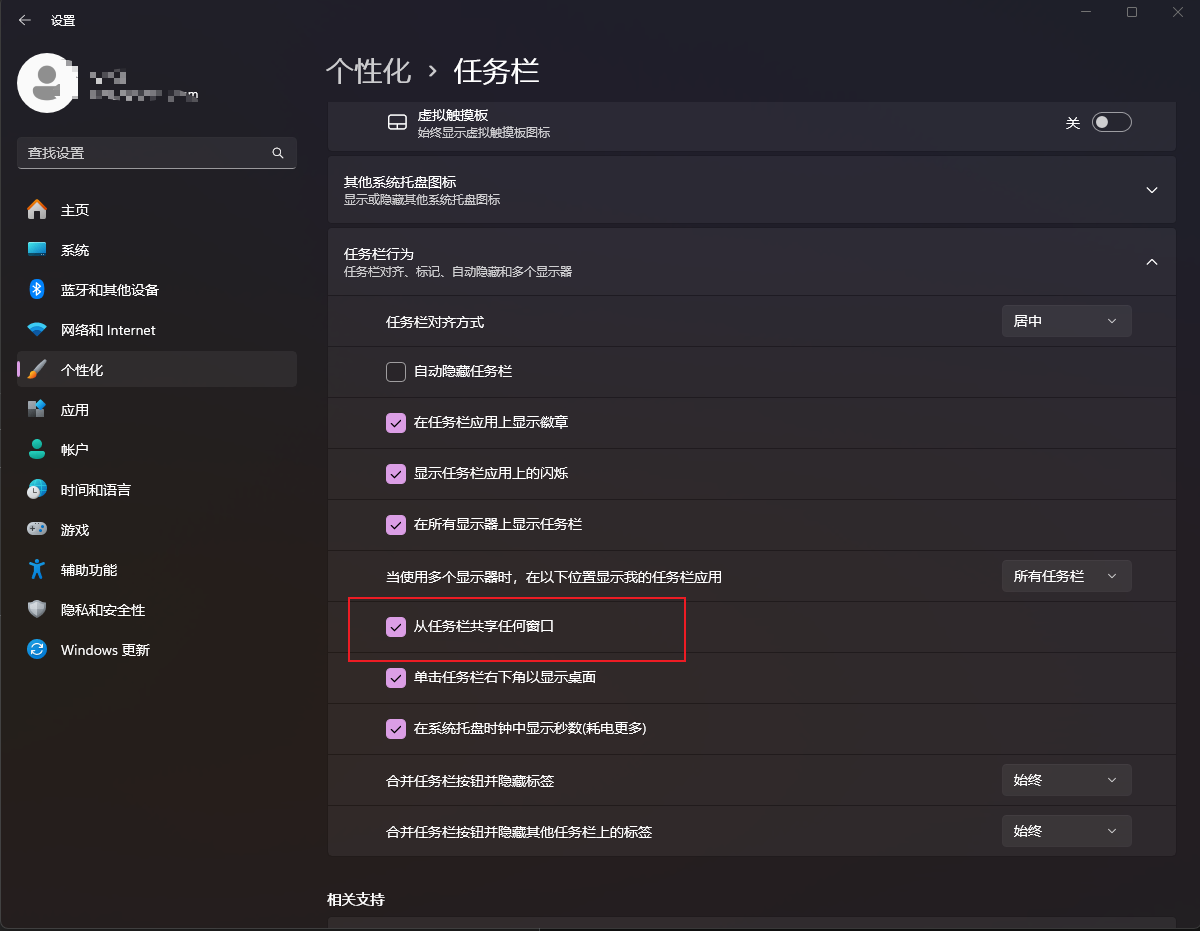The width and height of the screenshot is (1200, 931).
Task: Click the 游戏 controller icon
Action: pyautogui.click(x=37, y=530)
